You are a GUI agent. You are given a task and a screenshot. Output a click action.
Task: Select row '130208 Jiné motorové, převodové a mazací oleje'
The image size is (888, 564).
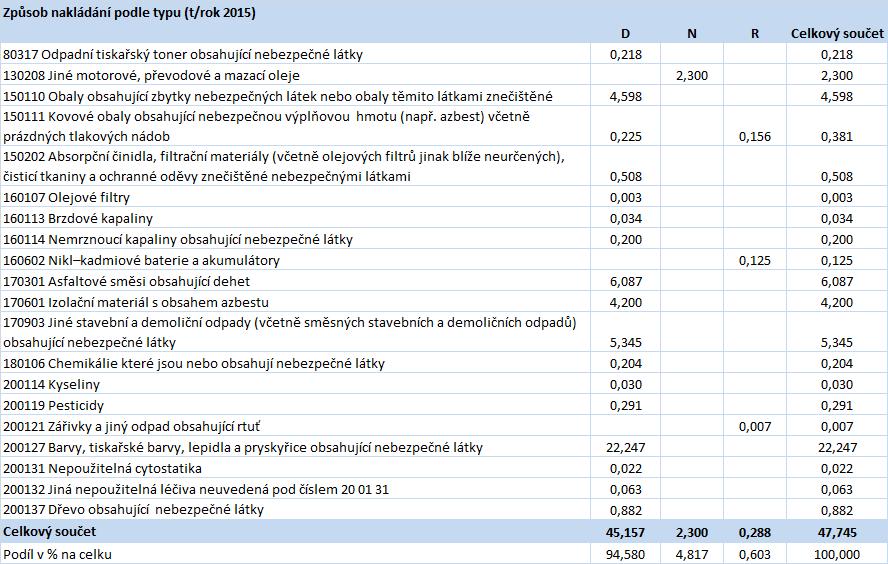point(444,75)
